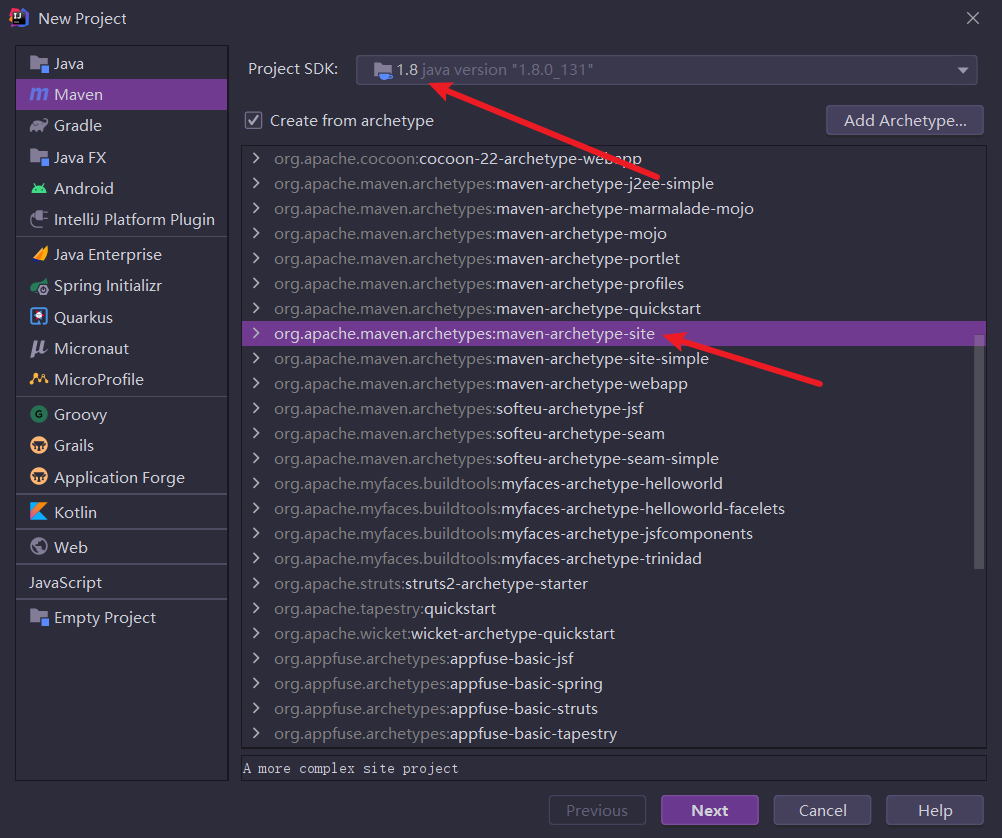Expand wicket-archetype-quickstart node
This screenshot has height=838, width=1002.
coord(256,633)
